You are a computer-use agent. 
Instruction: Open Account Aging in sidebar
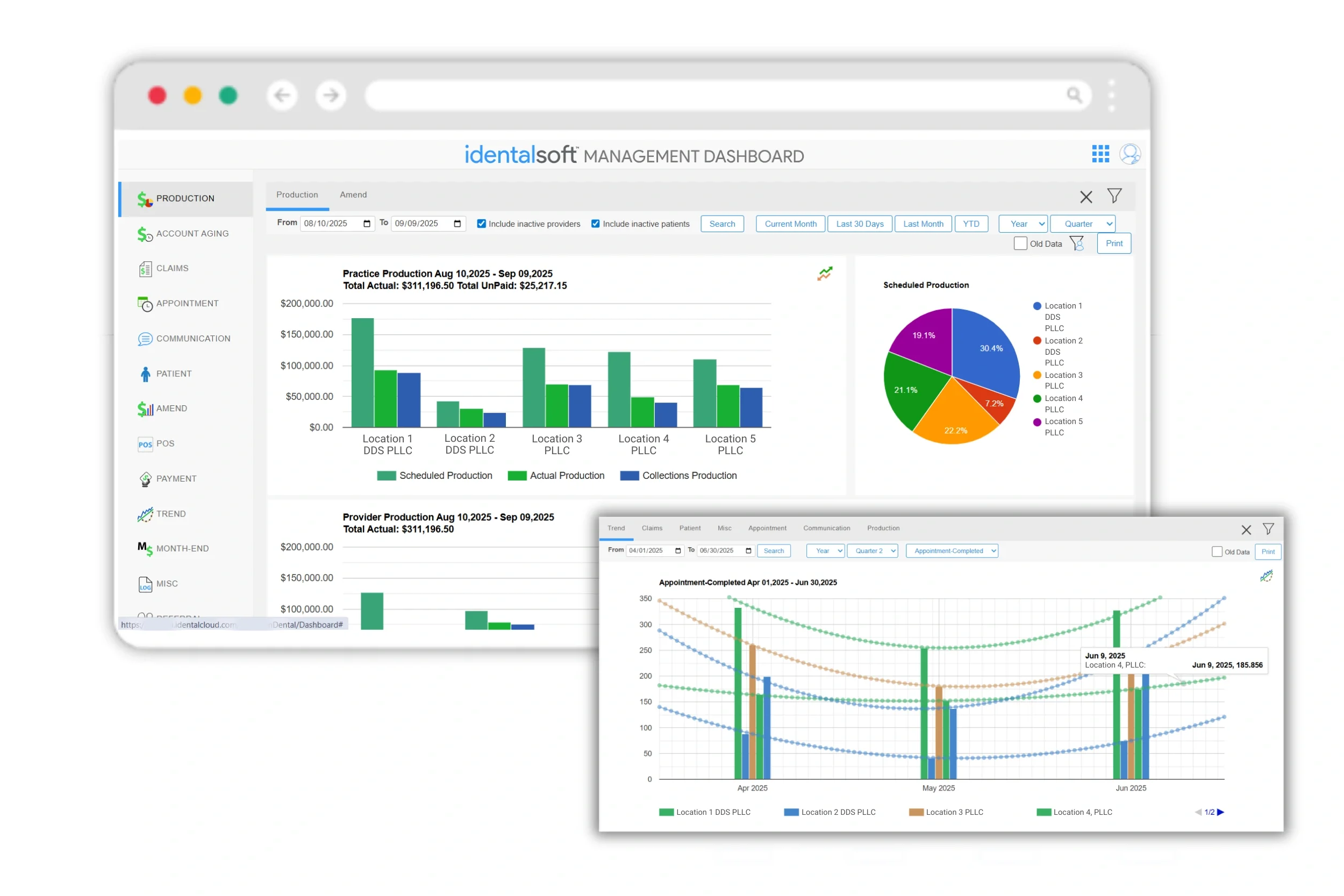[x=192, y=234]
